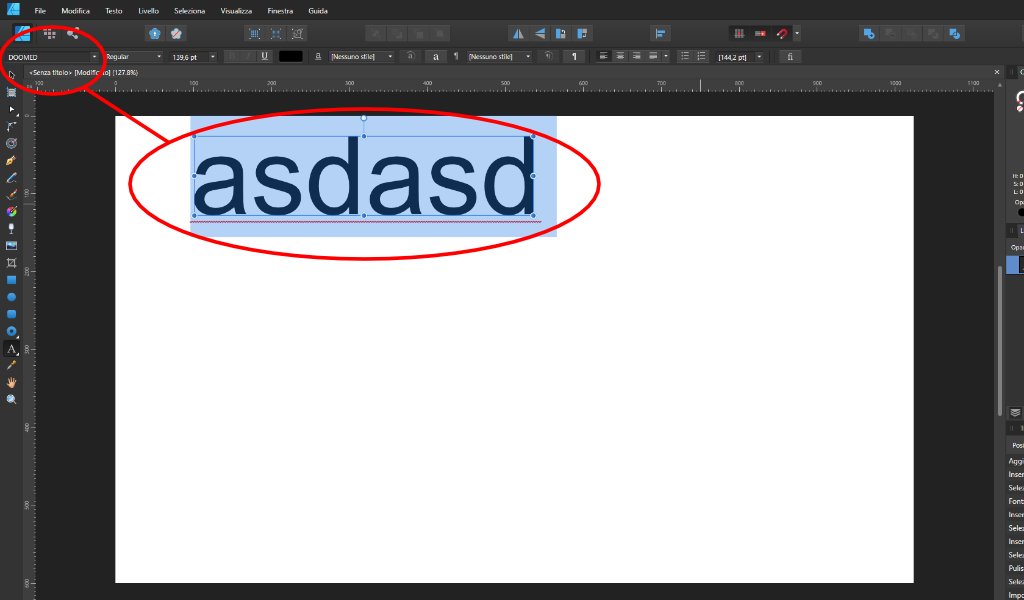Viewport: 1024px width, 600px height.
Task: Enable justified text alignment
Action: pyautogui.click(x=652, y=57)
